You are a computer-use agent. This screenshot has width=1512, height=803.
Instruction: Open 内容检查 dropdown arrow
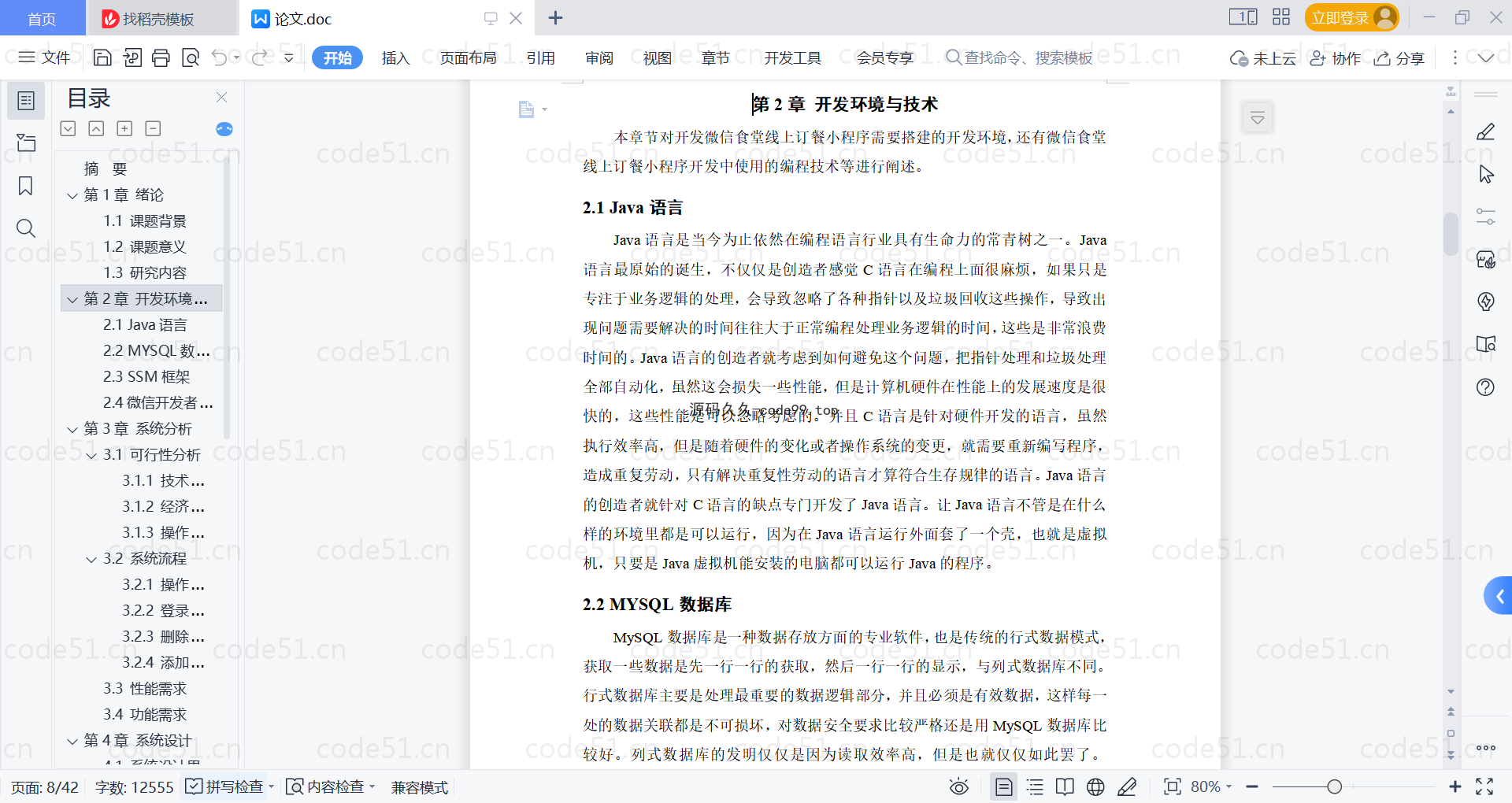(372, 786)
